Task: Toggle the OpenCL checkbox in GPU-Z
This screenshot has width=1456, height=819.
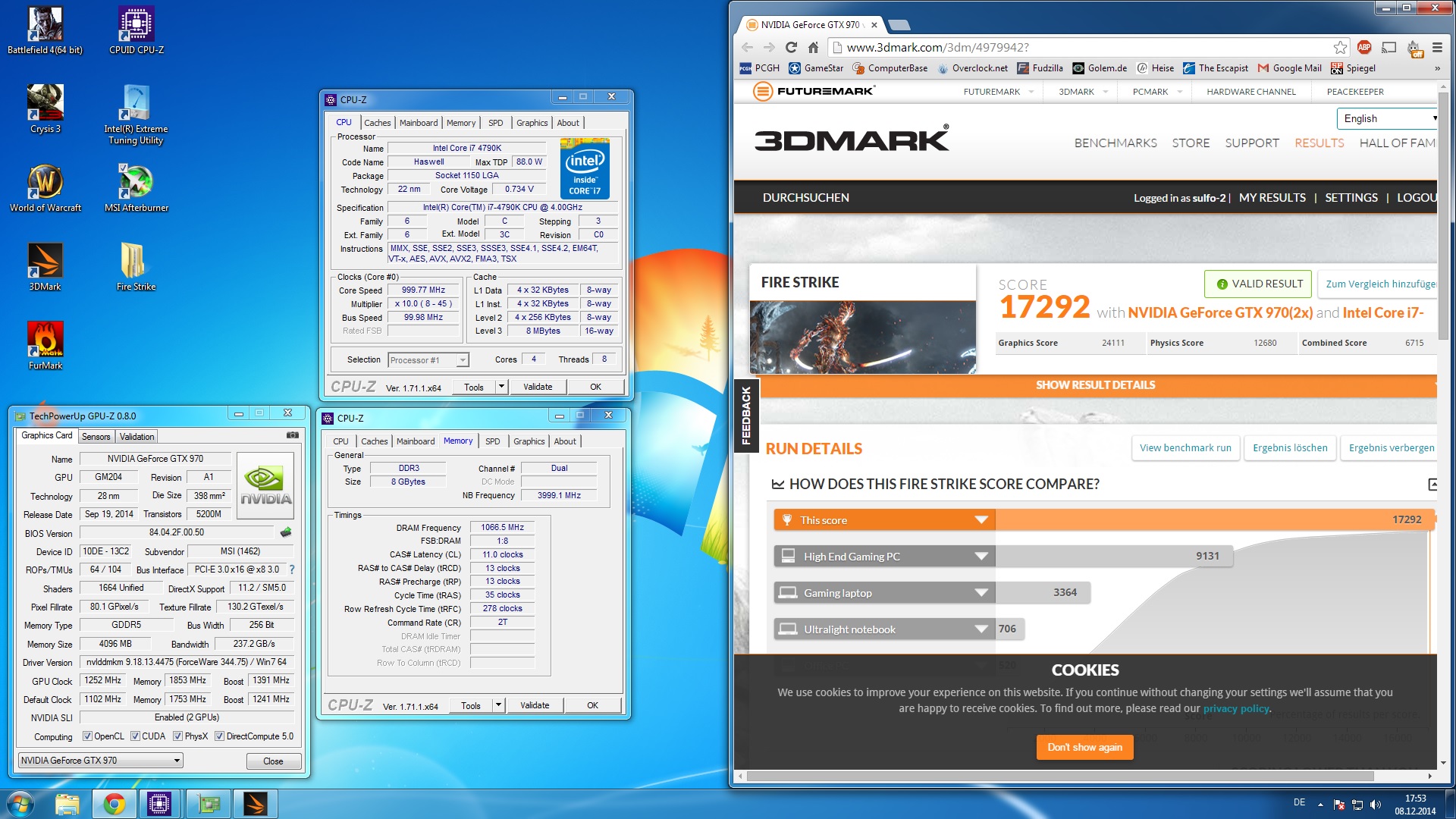Action: point(87,736)
